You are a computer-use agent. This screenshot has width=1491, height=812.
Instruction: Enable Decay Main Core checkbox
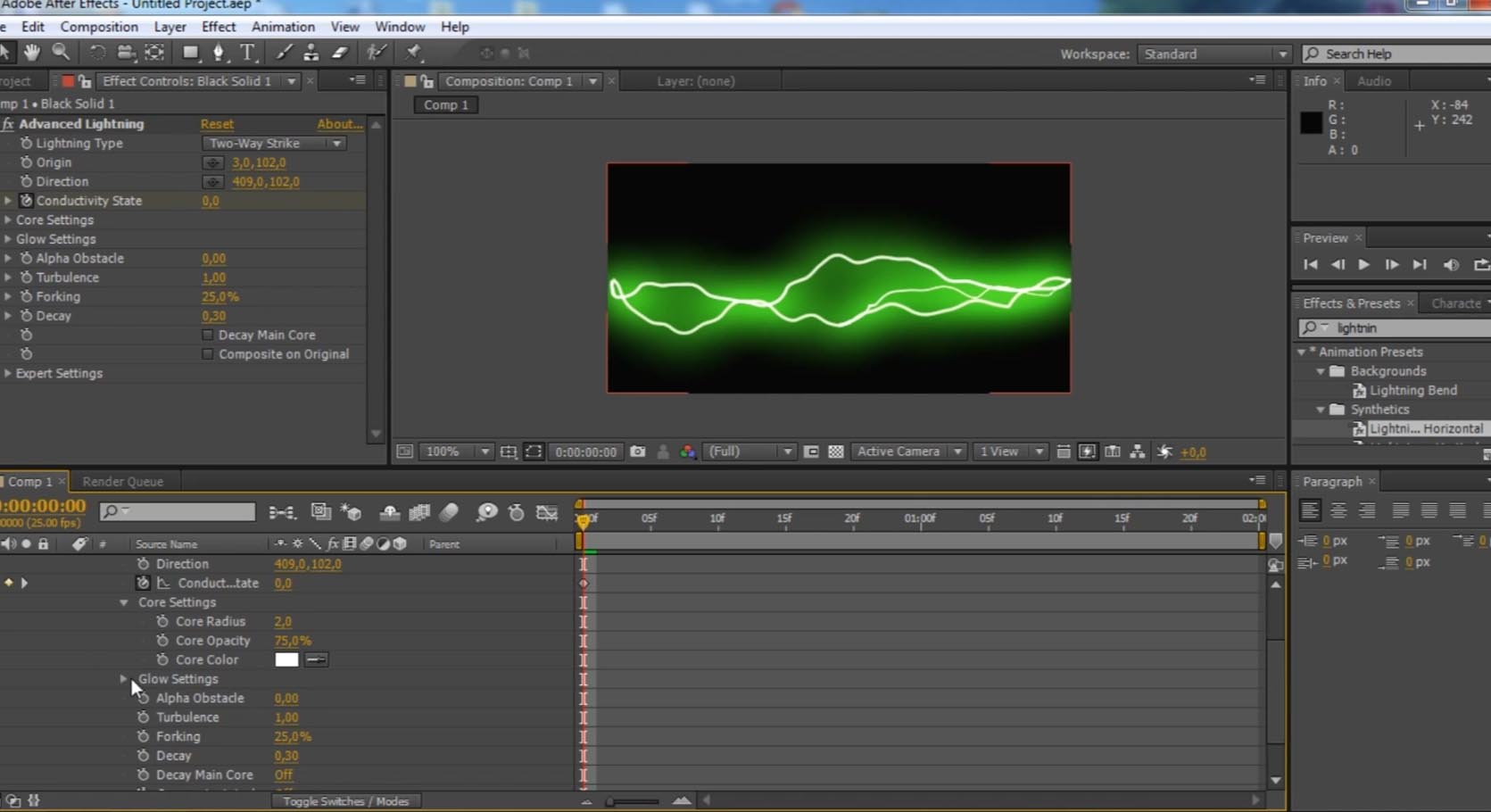(207, 335)
